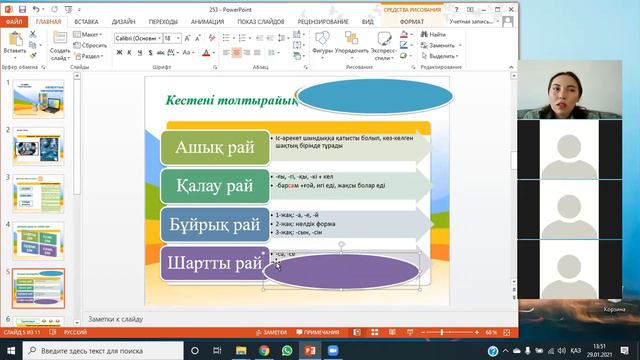
Task: Open shape effects options
Action: tap(404, 56)
